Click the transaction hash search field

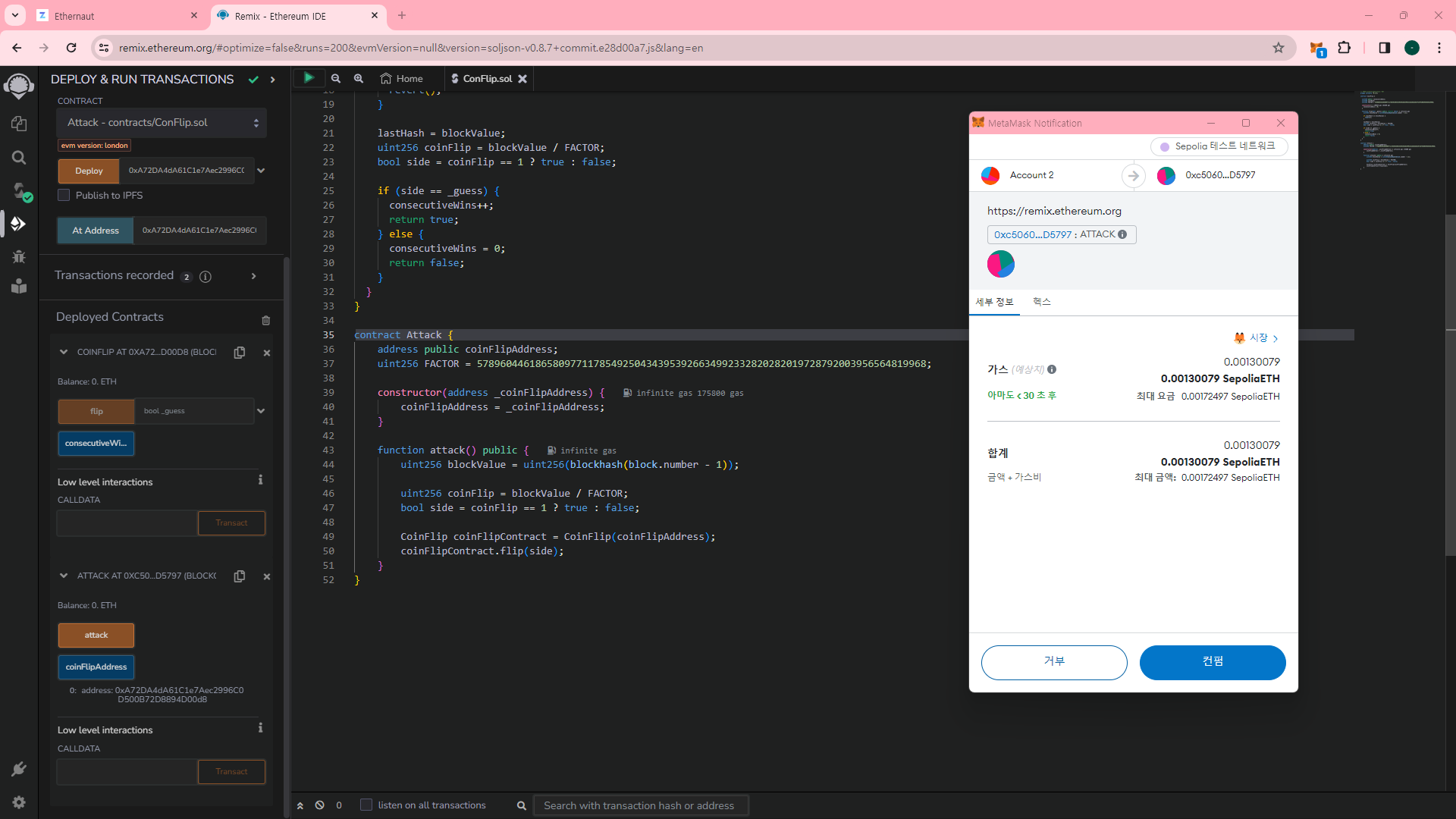[641, 805]
